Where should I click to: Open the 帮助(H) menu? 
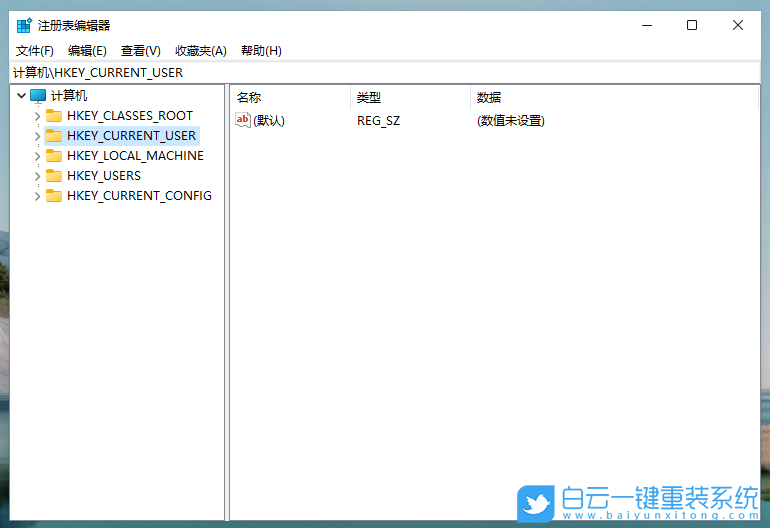point(261,51)
